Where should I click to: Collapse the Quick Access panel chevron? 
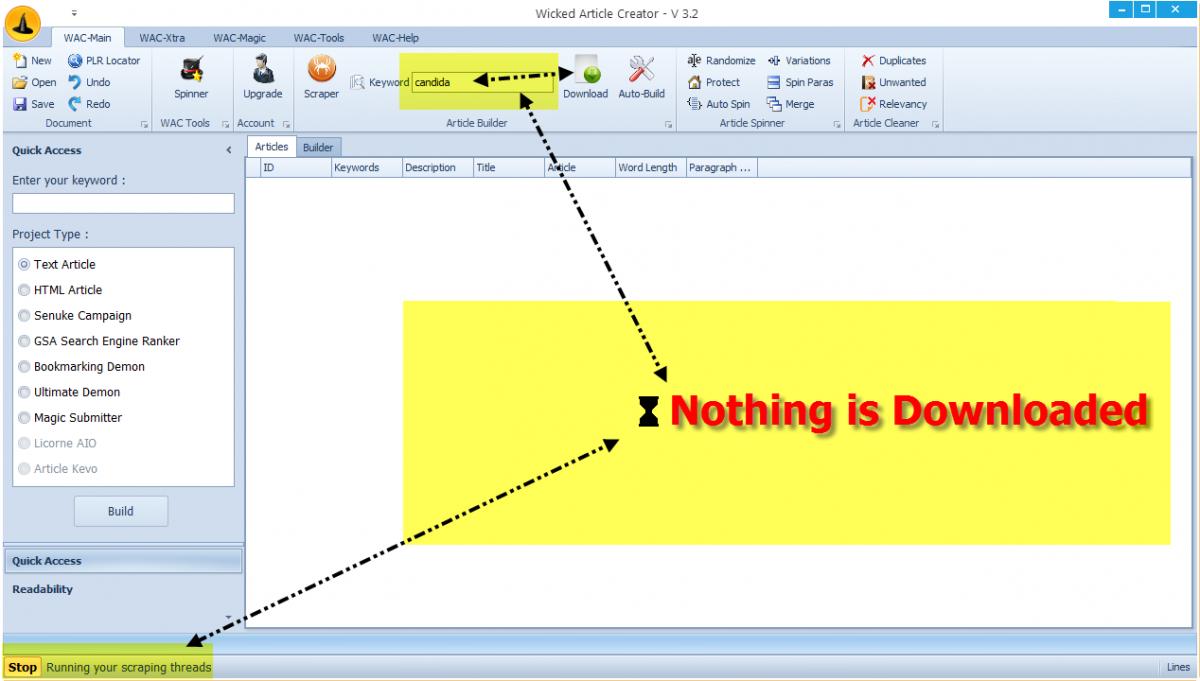coord(229,151)
